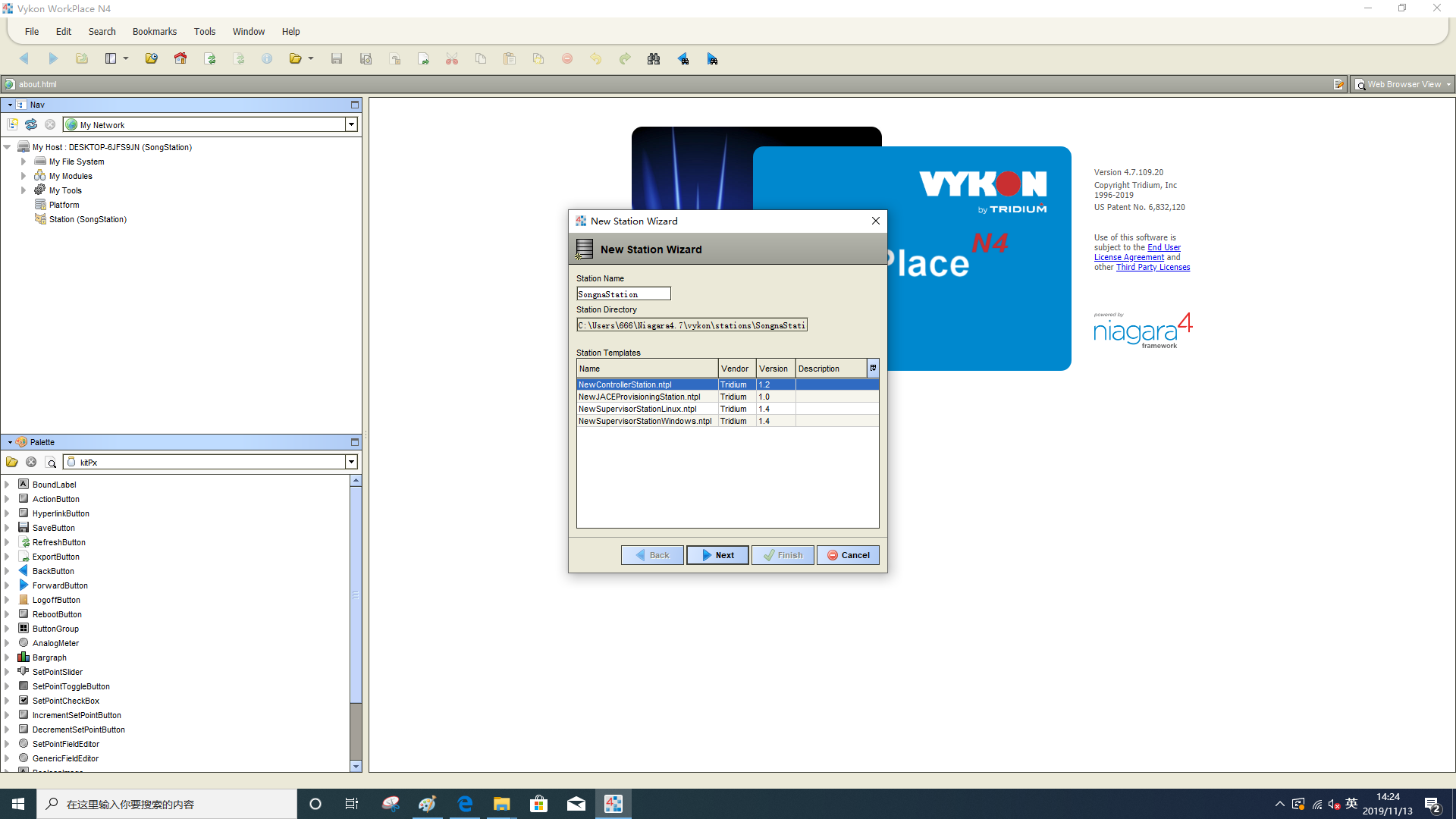Maximize the Palette side panel

[x=354, y=442]
